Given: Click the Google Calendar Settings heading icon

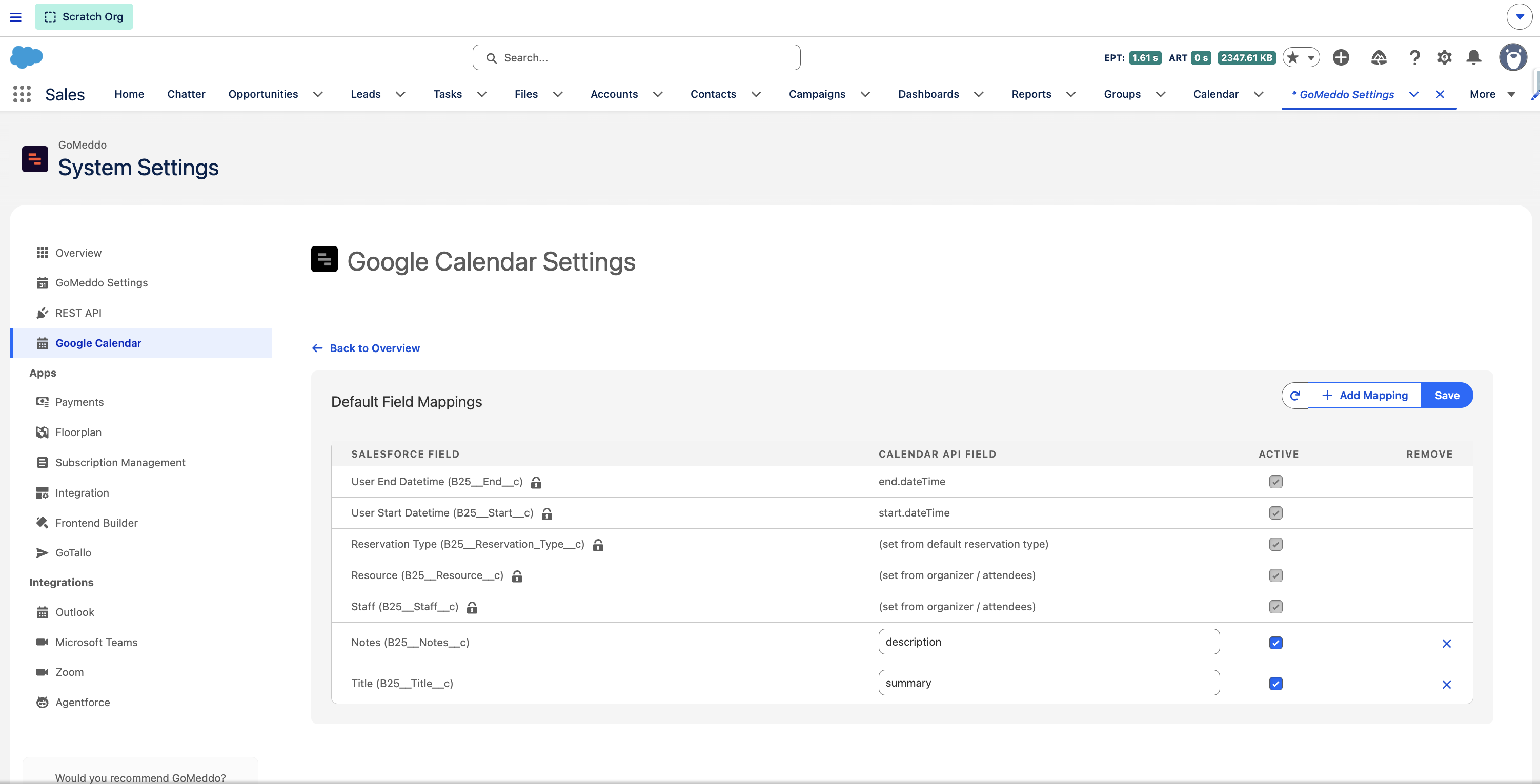Looking at the screenshot, I should pyautogui.click(x=324, y=259).
